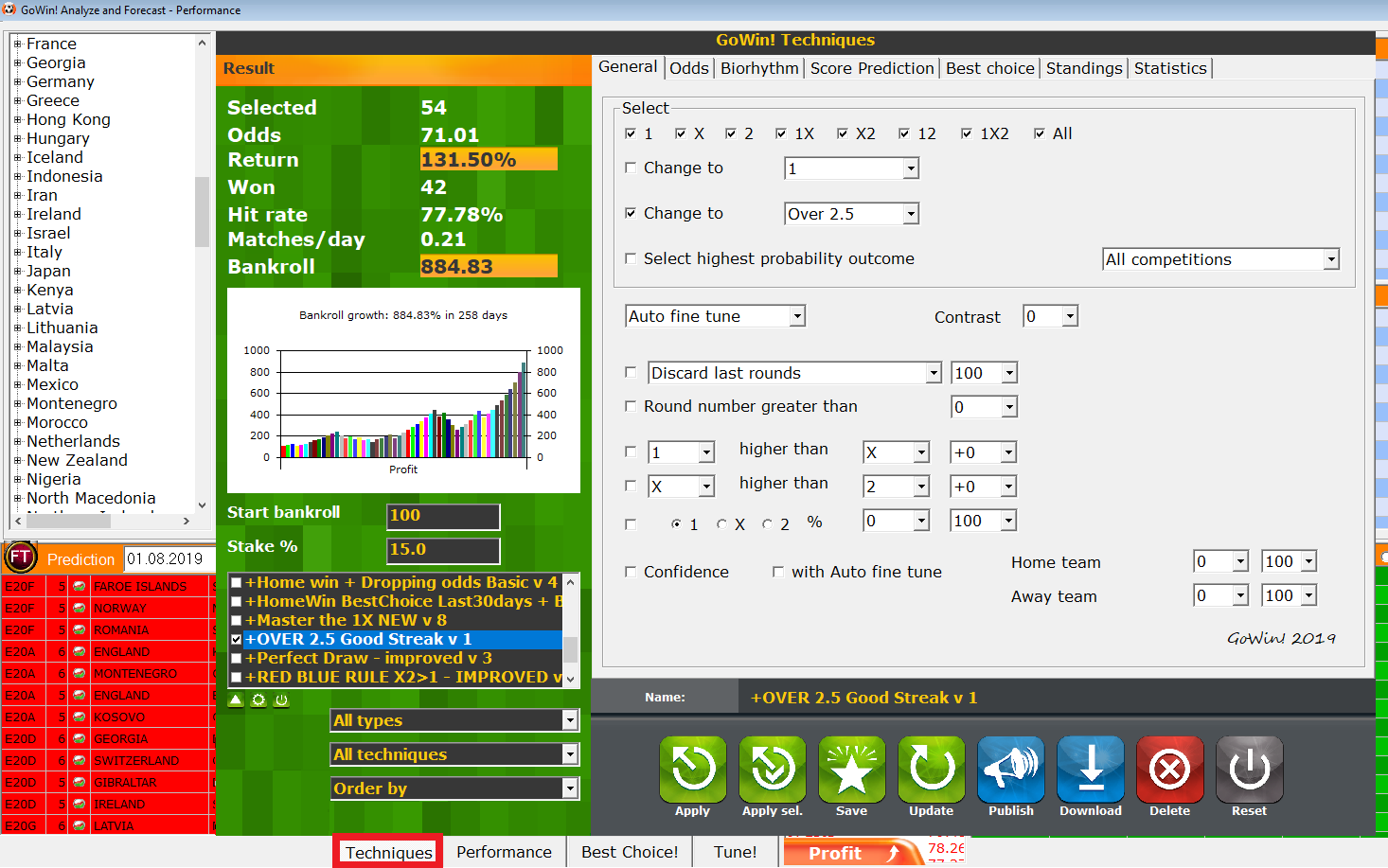Screen dimensions: 1388x868
Task: Open the Odds tab
Action: tap(689, 68)
